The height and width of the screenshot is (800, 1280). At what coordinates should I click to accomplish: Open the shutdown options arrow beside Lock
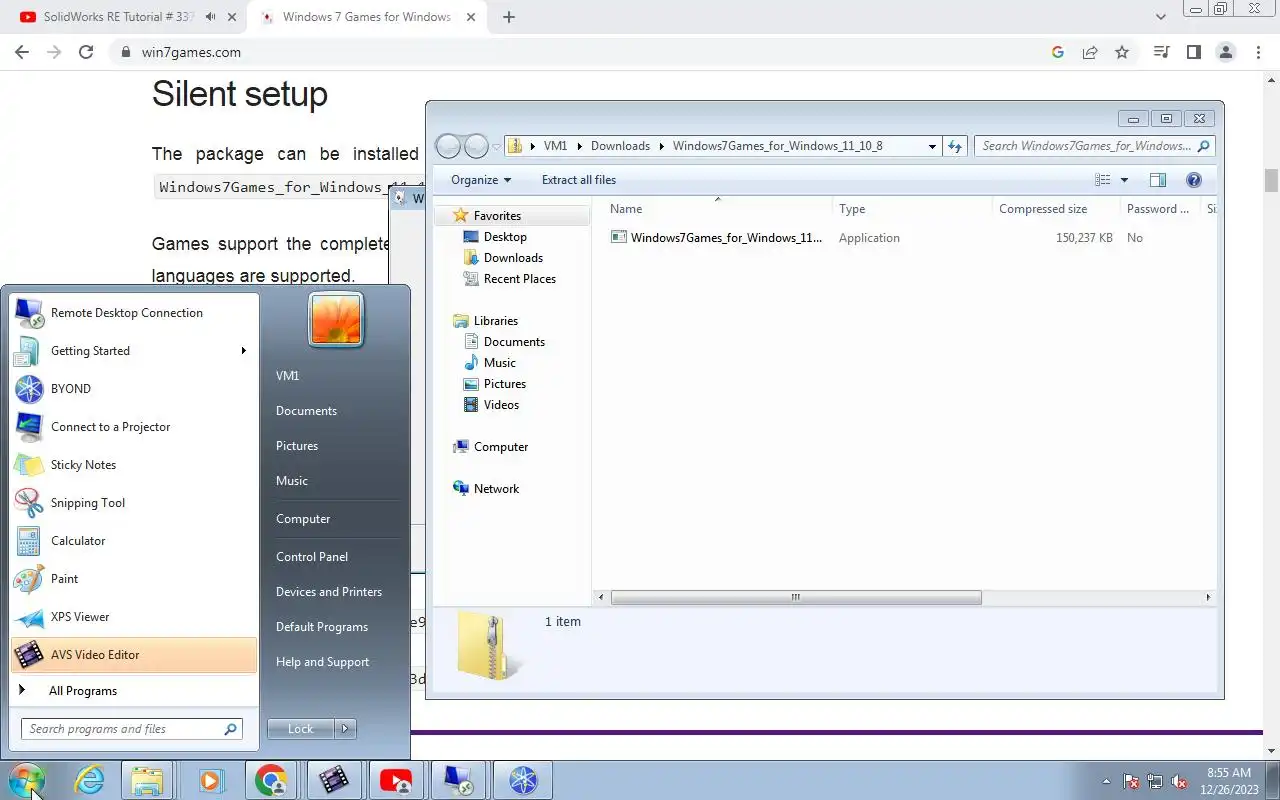[x=345, y=729]
